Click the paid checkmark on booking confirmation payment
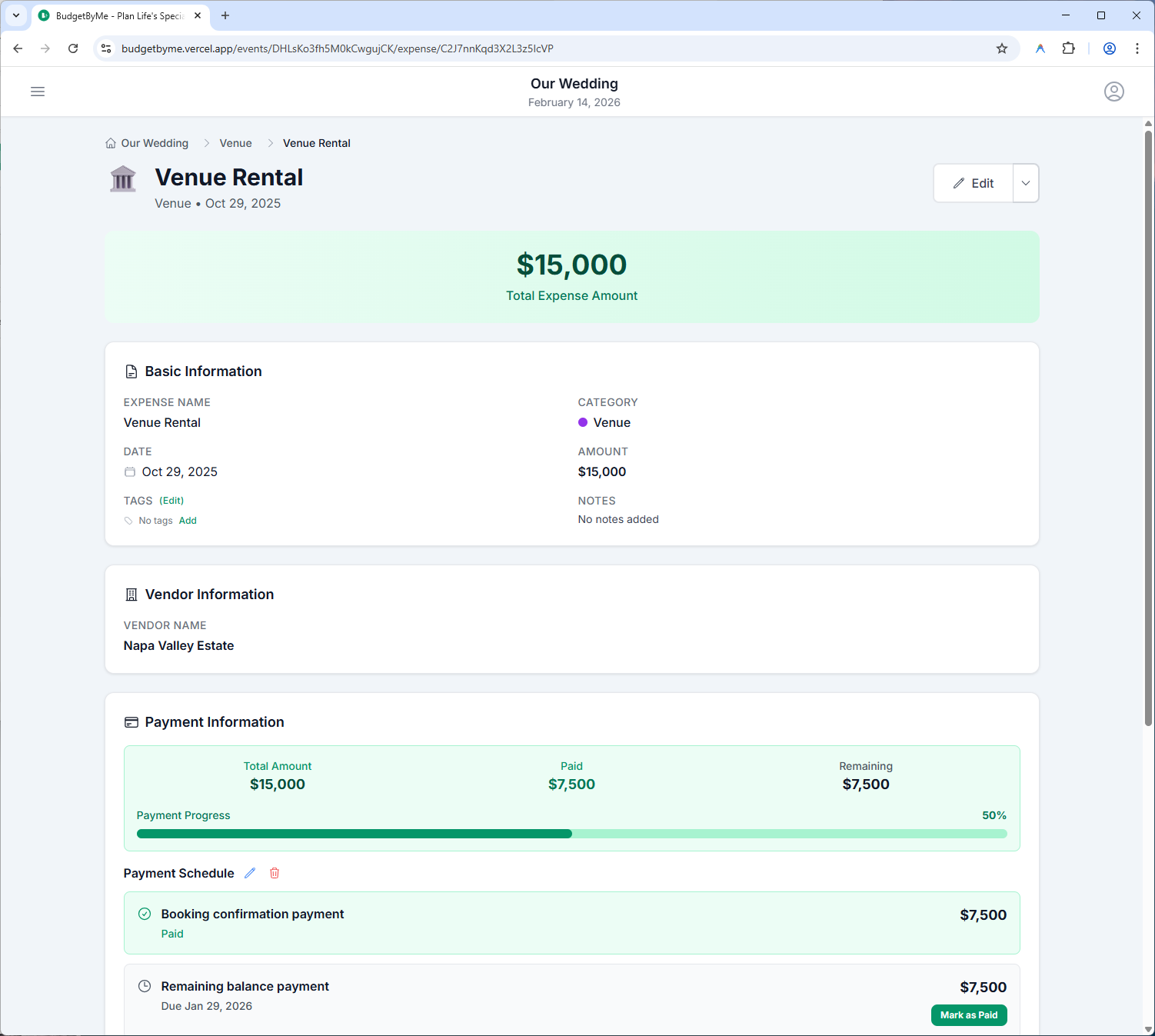 coord(145,914)
